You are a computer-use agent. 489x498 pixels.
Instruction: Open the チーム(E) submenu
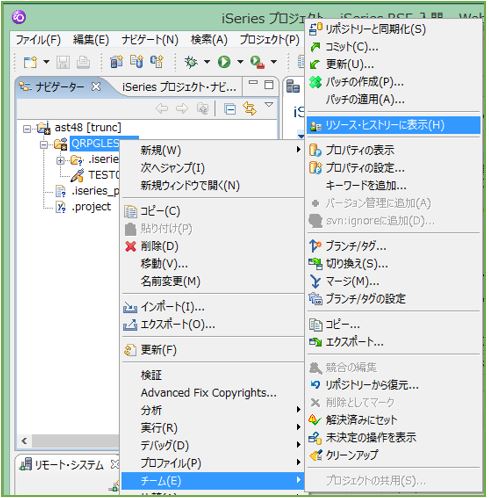[x=213, y=481]
